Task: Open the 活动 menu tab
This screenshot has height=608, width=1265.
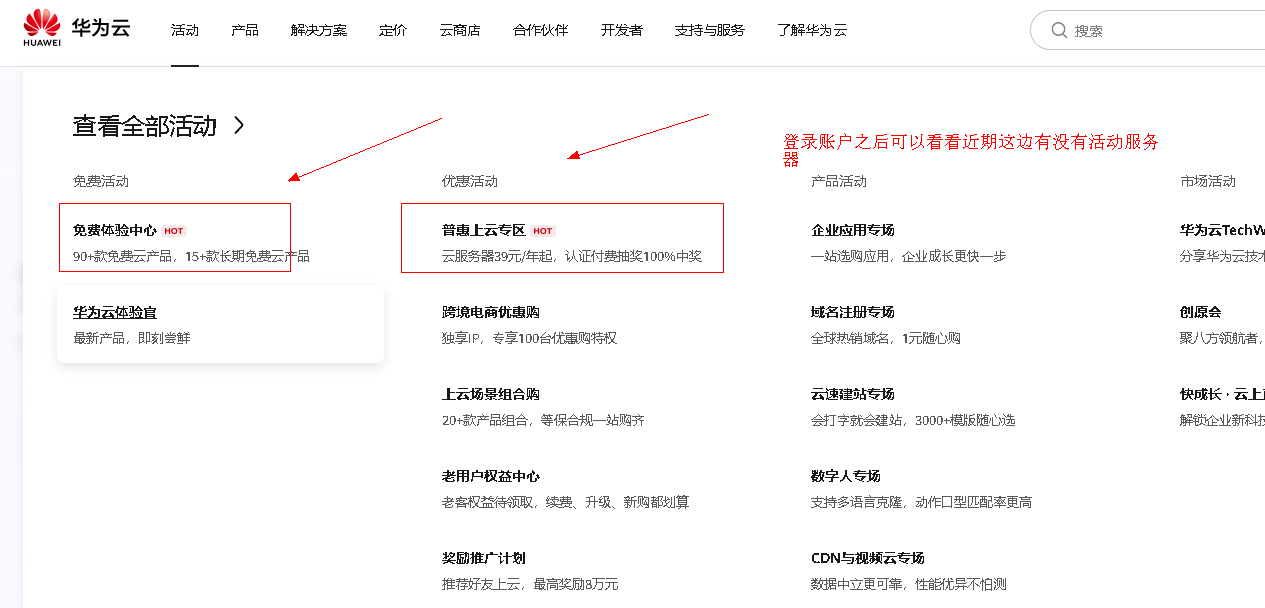Action: tap(185, 30)
